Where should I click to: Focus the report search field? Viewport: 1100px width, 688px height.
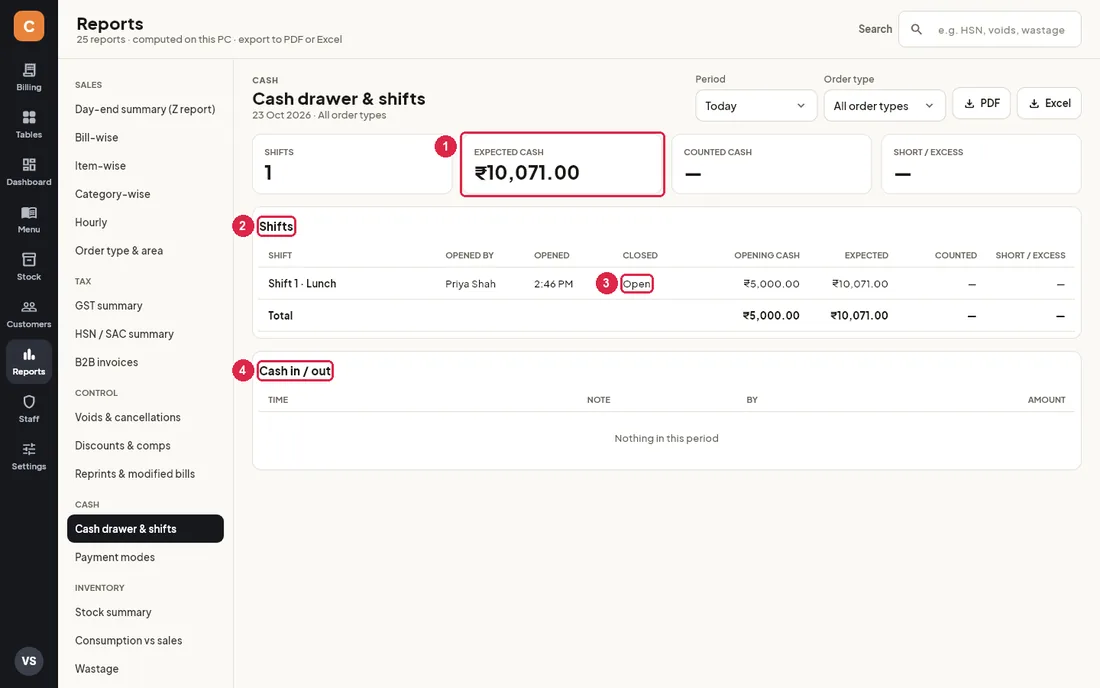pyautogui.click(x=989, y=29)
